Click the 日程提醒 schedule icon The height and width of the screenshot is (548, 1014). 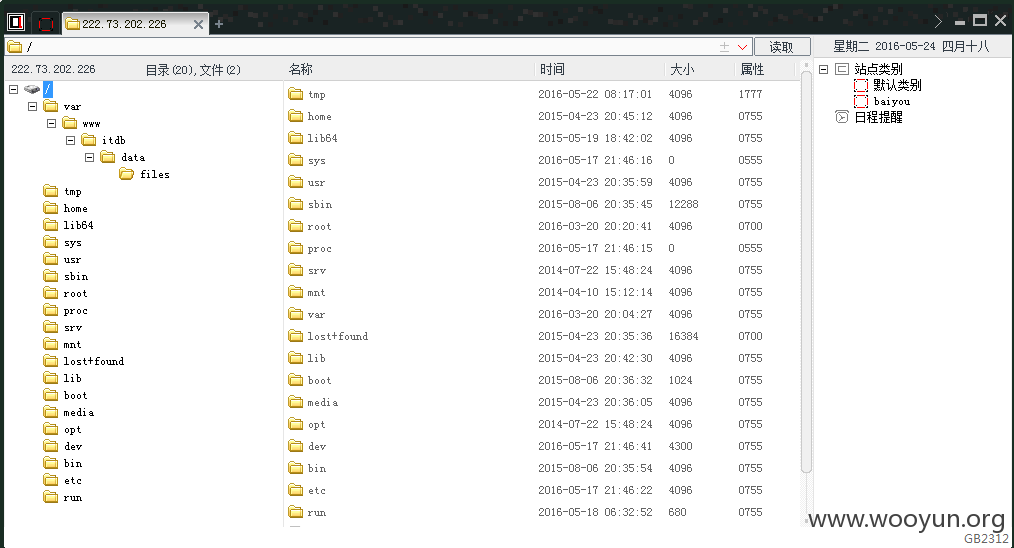pos(841,117)
